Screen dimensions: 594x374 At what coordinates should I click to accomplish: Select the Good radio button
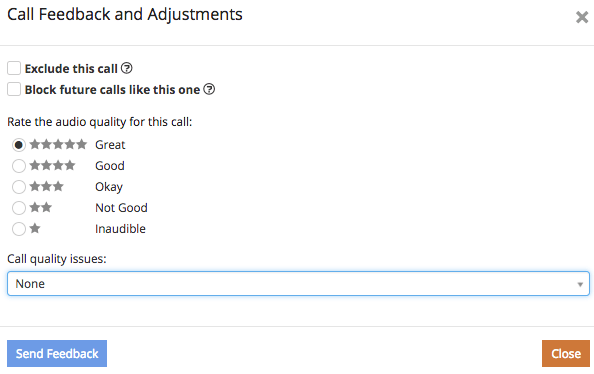point(19,166)
